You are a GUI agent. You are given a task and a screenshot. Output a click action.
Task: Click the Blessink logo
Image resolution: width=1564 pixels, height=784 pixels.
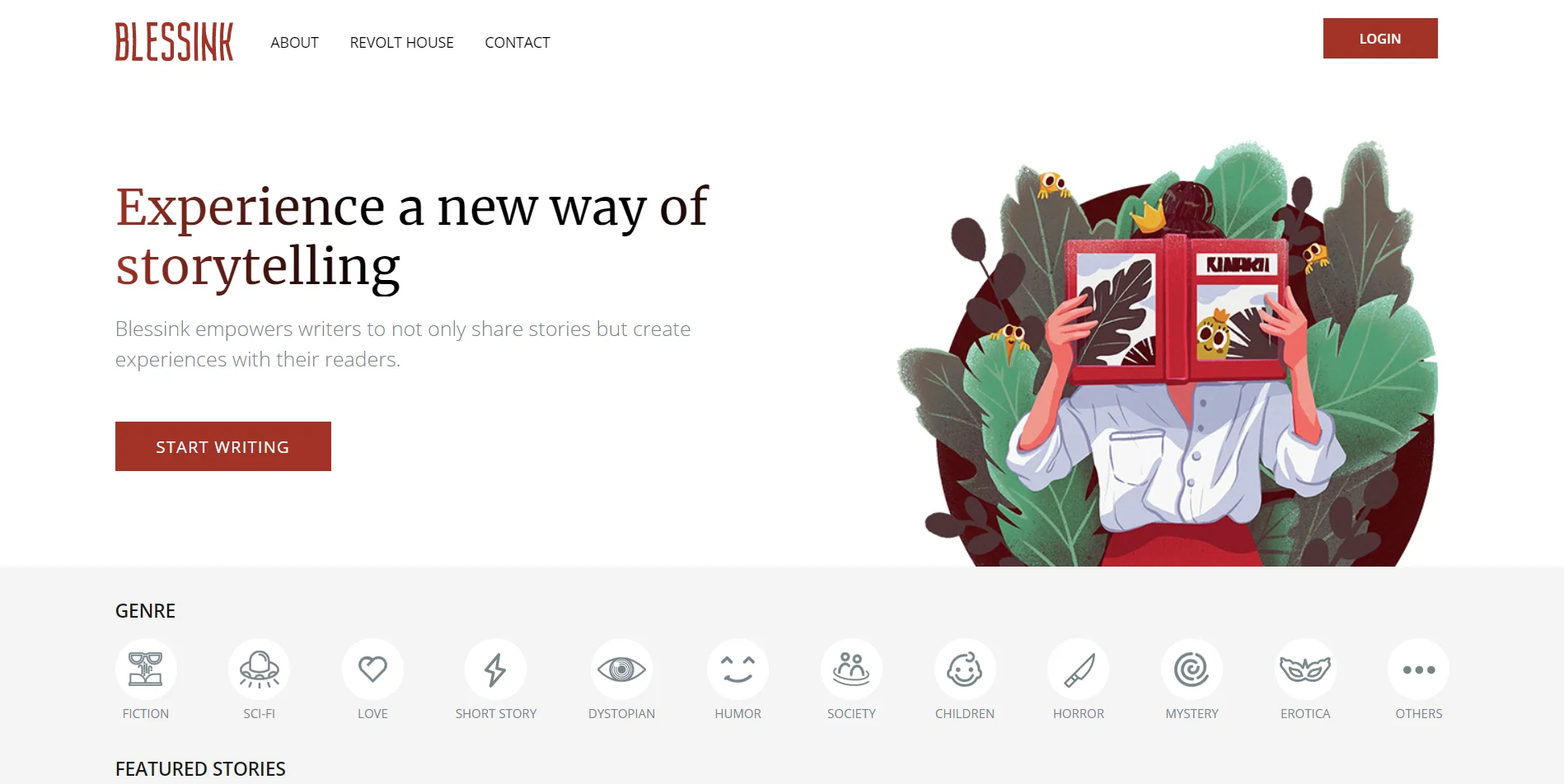coord(174,41)
